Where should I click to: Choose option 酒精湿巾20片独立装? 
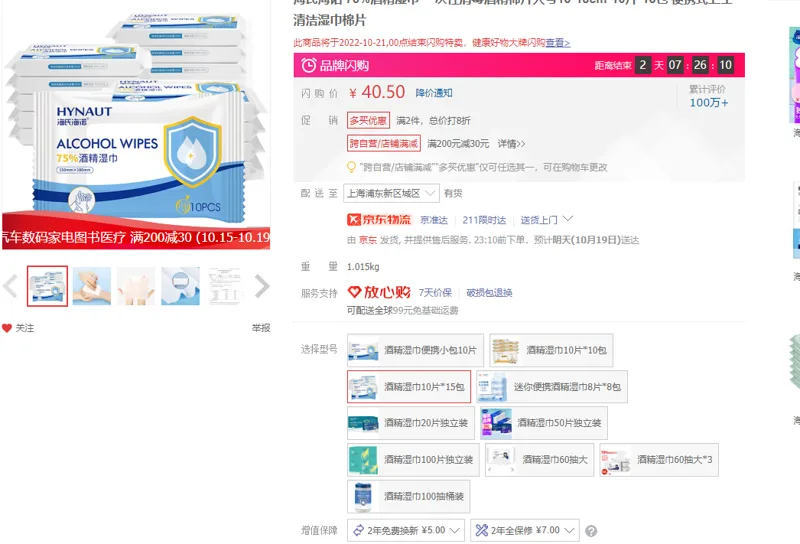tap(411, 423)
